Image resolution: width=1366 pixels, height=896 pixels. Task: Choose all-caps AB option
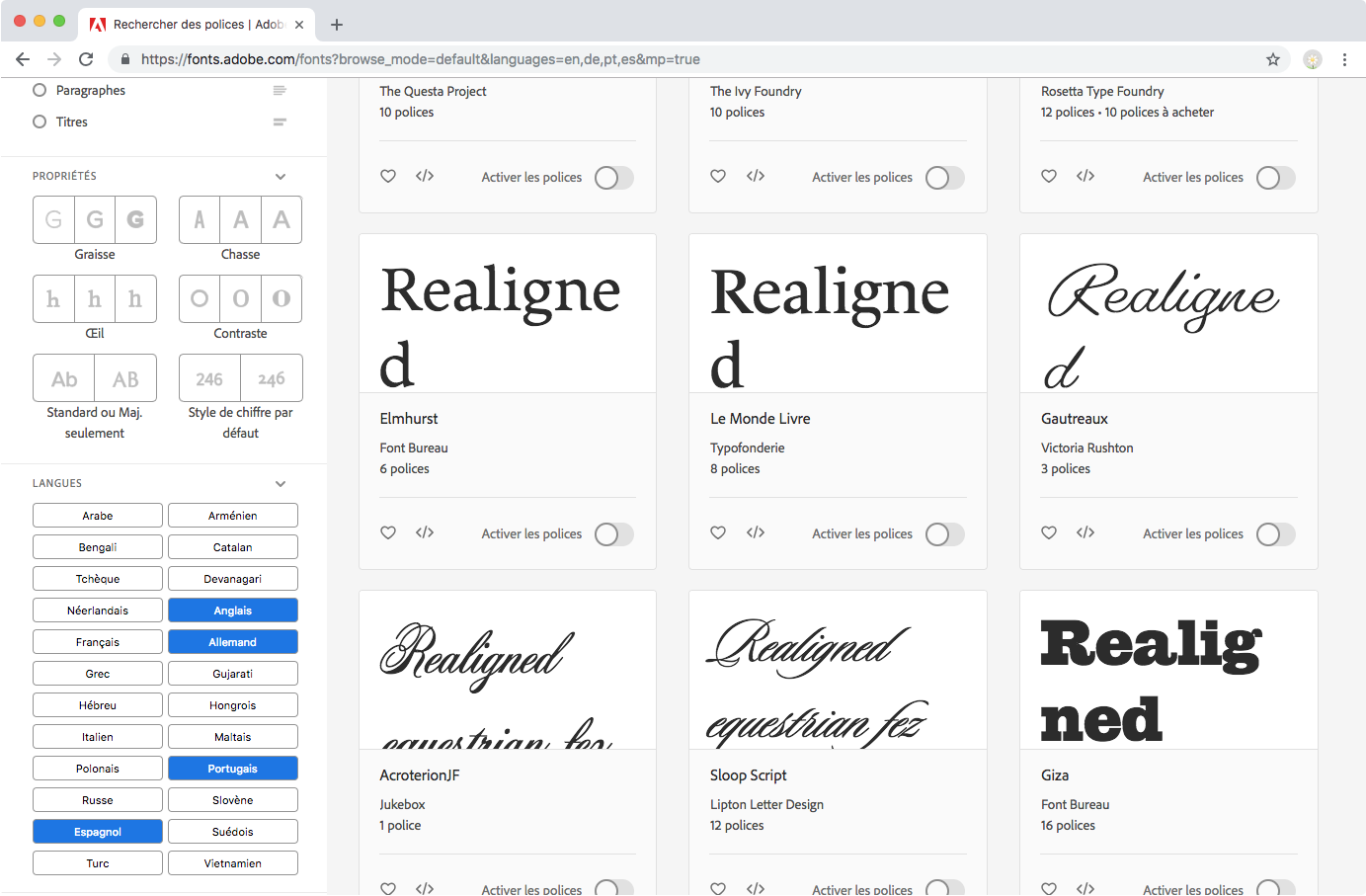[x=125, y=377]
